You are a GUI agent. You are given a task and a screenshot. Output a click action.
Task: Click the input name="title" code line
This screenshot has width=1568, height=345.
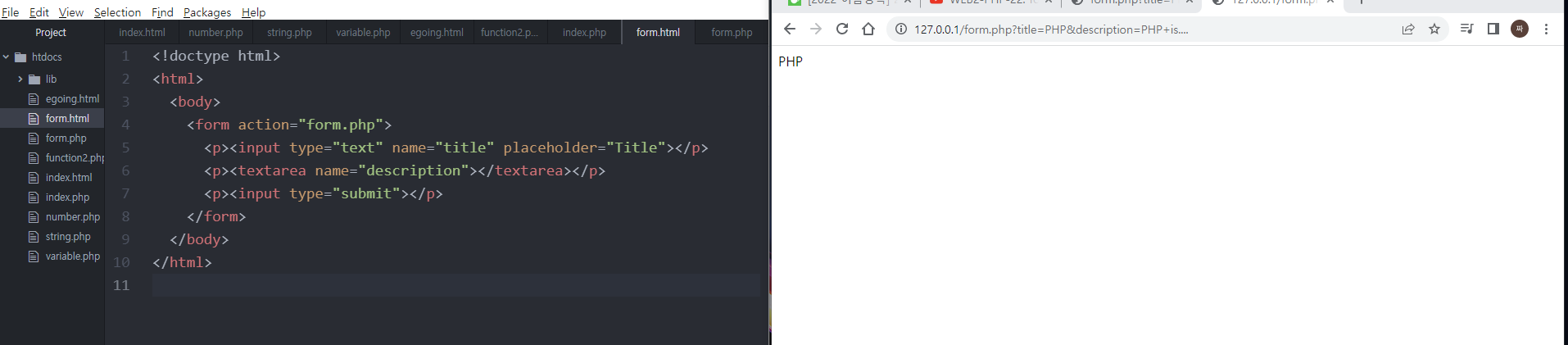(456, 148)
